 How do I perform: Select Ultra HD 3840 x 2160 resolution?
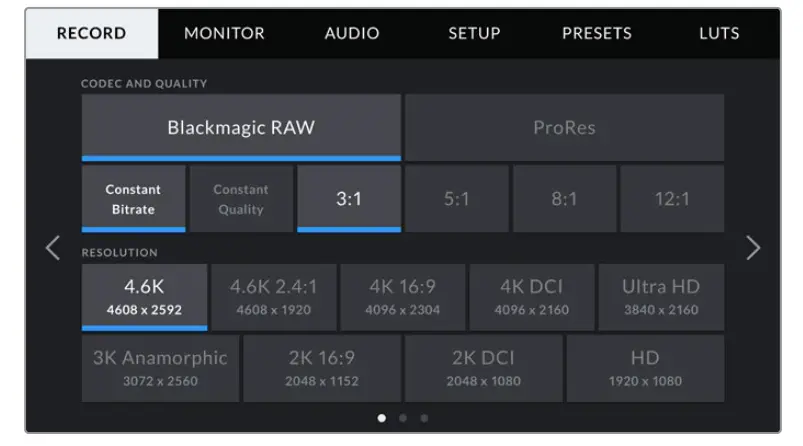pos(661,298)
